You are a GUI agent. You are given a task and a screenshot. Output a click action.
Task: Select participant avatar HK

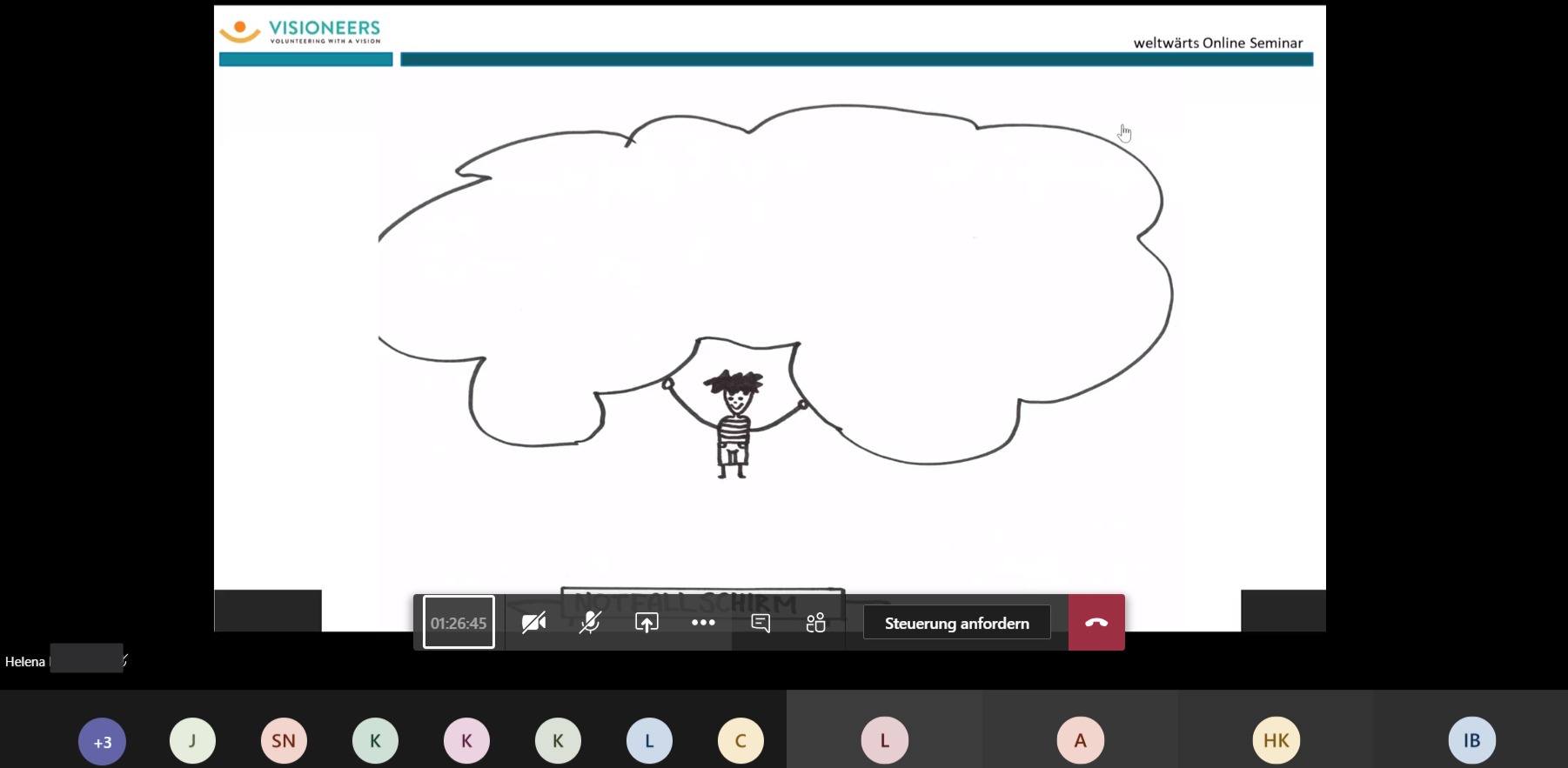click(x=1276, y=741)
